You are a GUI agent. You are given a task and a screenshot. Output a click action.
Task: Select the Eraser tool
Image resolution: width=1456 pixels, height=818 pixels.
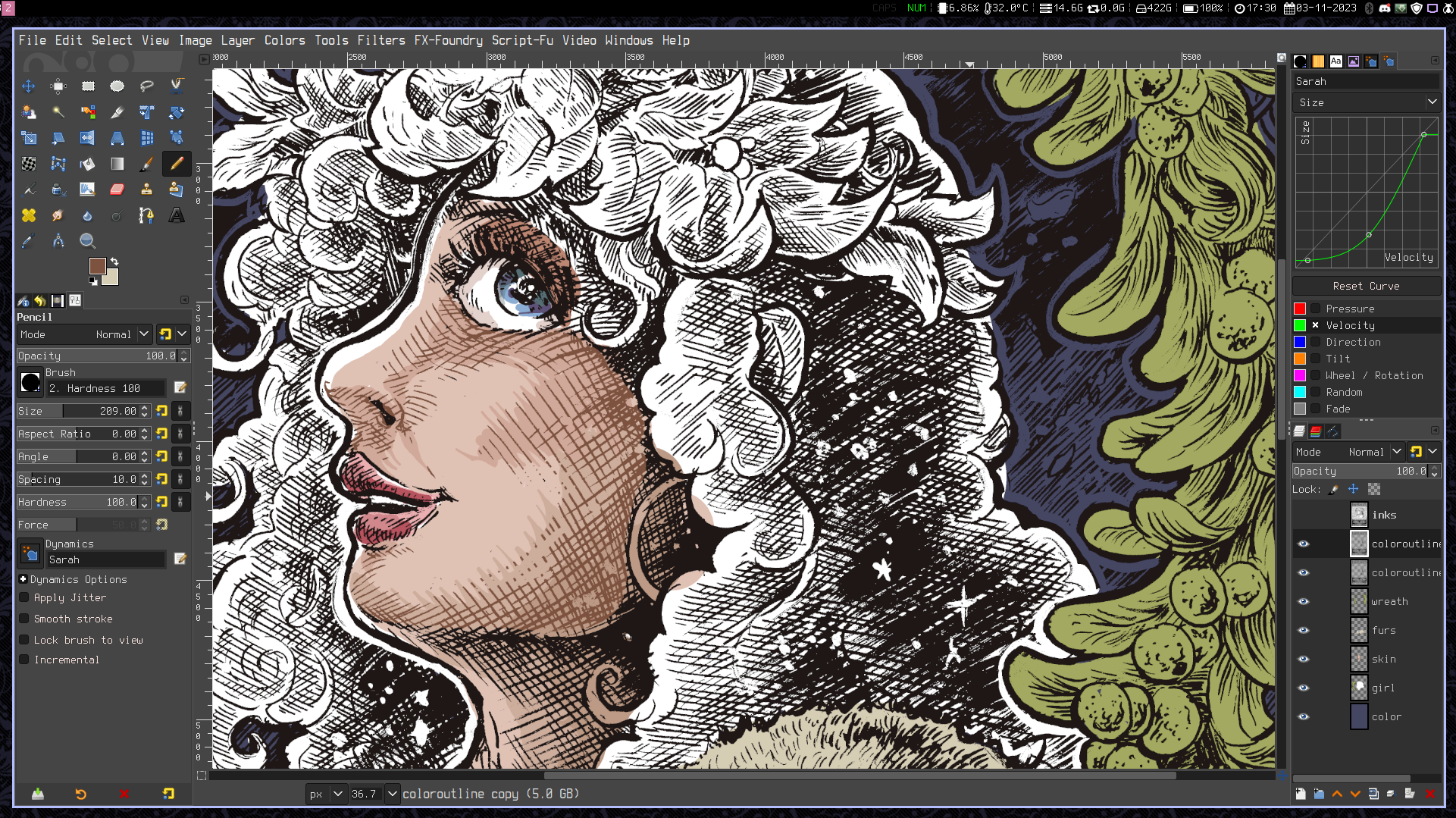[117, 190]
